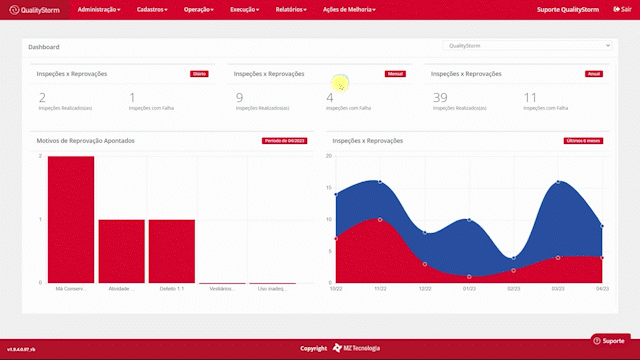Viewport: 640px width, 360px height.
Task: Click the blue data point at 02/23
Action: pos(513,258)
